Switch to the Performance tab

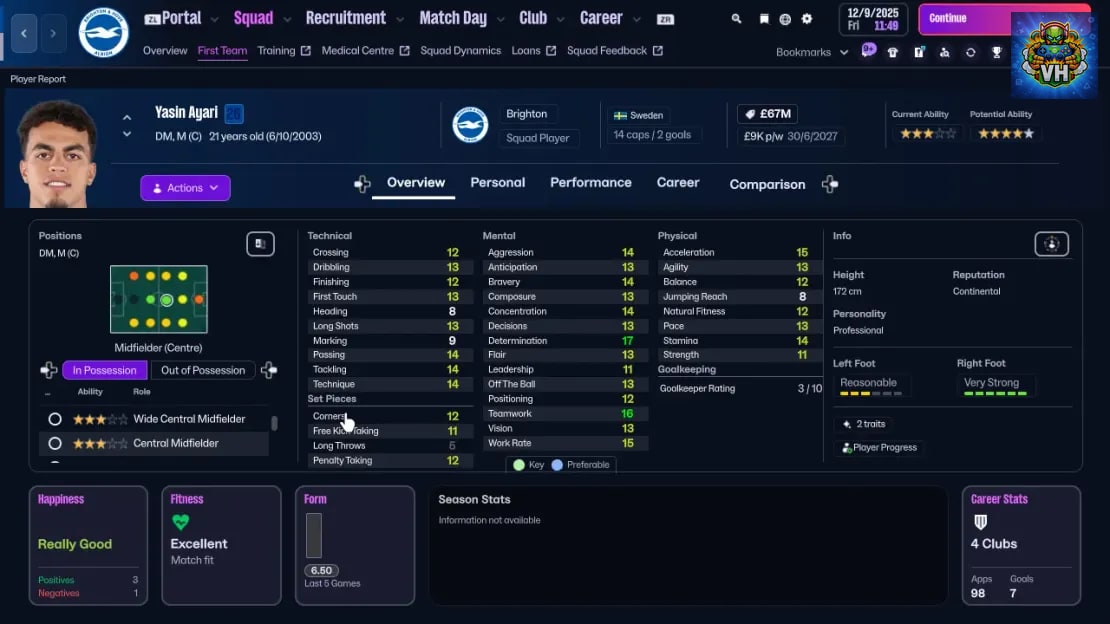(x=590, y=183)
